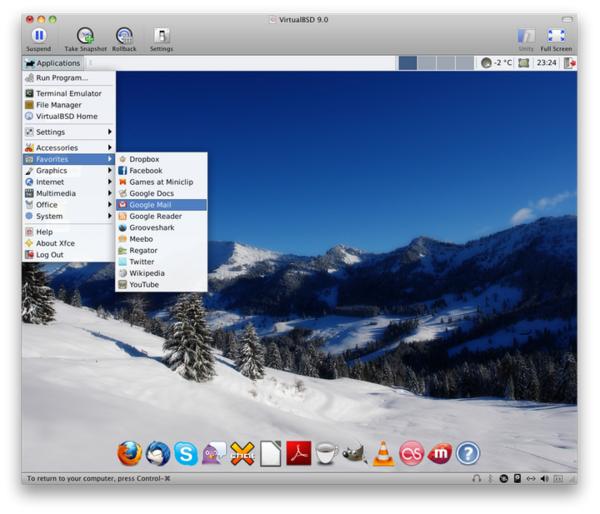The image size is (600, 514).
Task: Open Pidgin messenger in the dock
Action: 214,454
